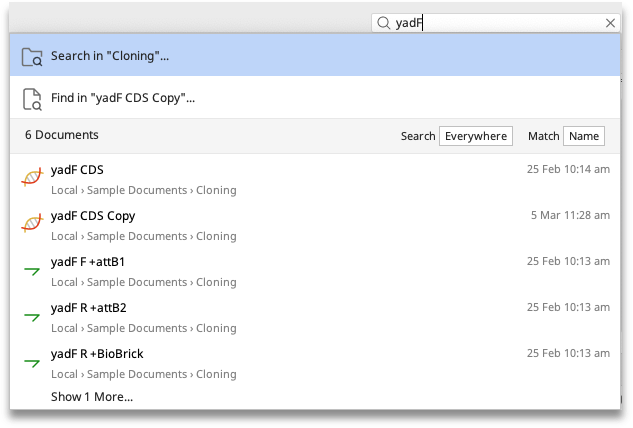Screen dimensions: 633x428
Task: Clear the yadF search text
Action: [x=610, y=23]
